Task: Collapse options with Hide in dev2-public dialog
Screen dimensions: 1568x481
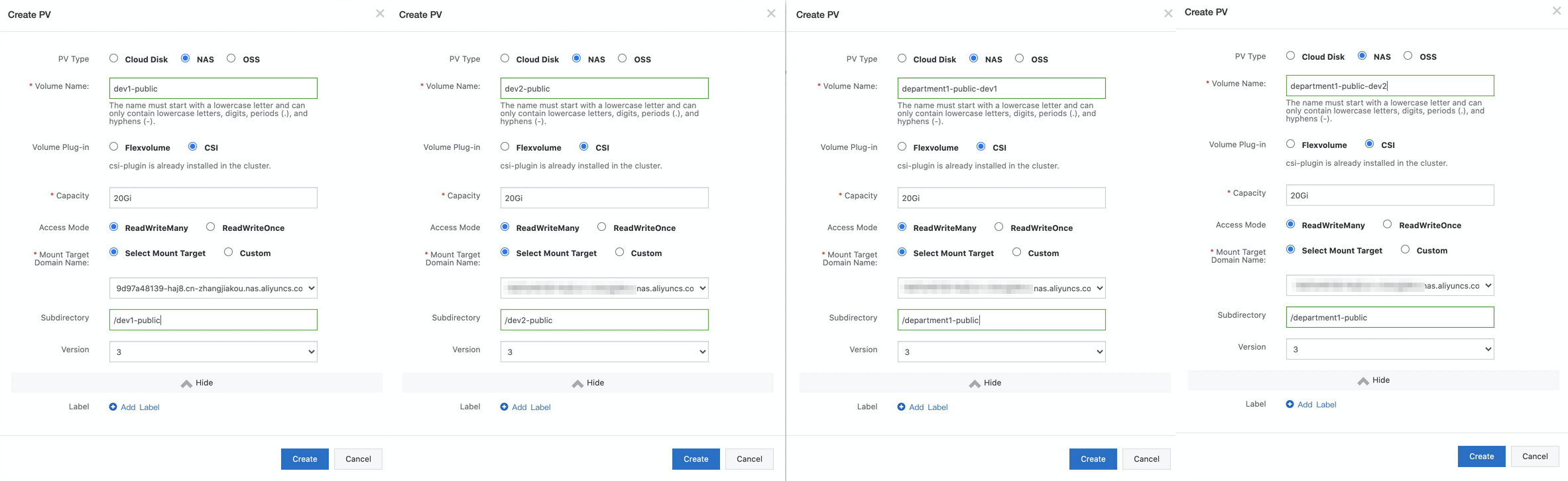Action: pyautogui.click(x=588, y=383)
